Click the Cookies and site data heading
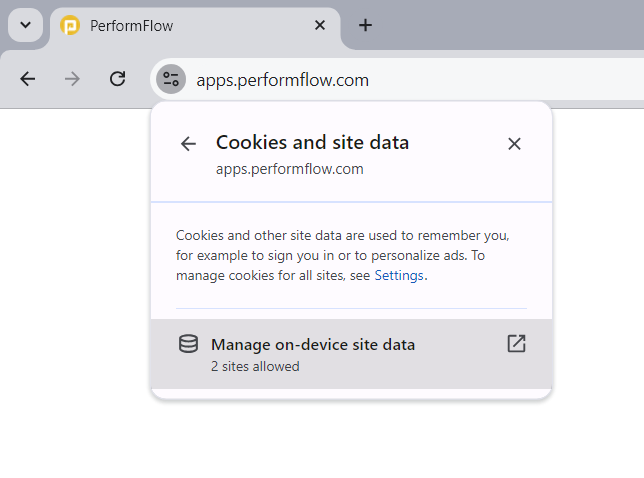This screenshot has height=478, width=644. (313, 142)
